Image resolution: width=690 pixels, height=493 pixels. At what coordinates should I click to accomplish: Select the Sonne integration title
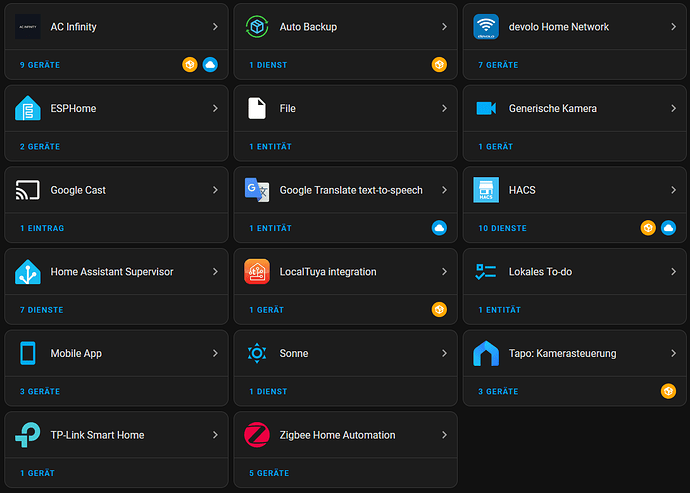click(x=294, y=353)
